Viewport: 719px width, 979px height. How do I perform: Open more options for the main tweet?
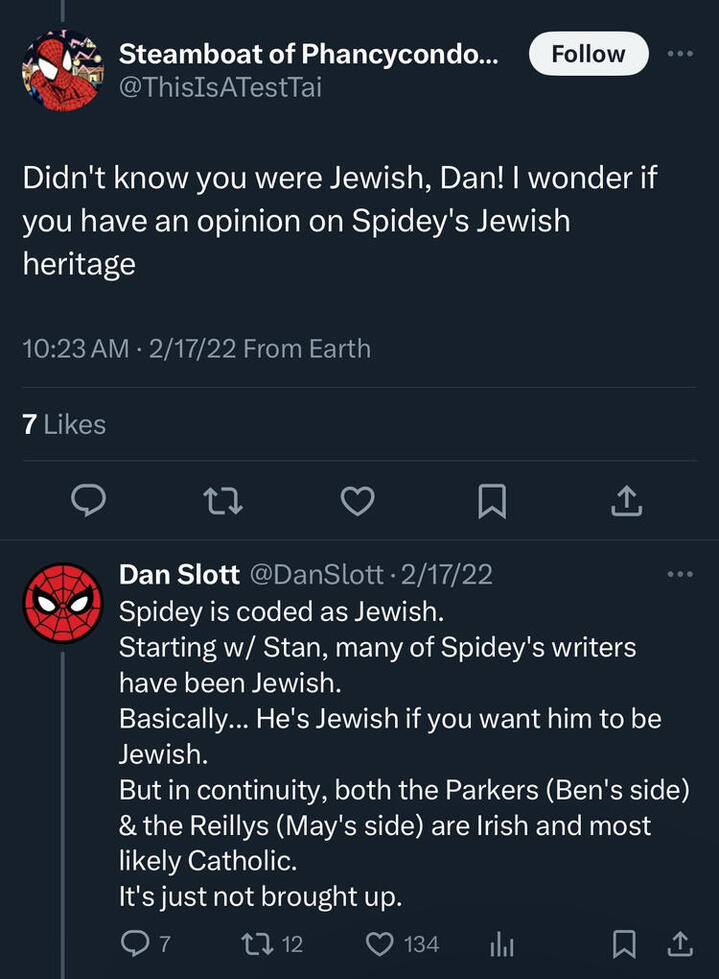pyautogui.click(x=679, y=54)
